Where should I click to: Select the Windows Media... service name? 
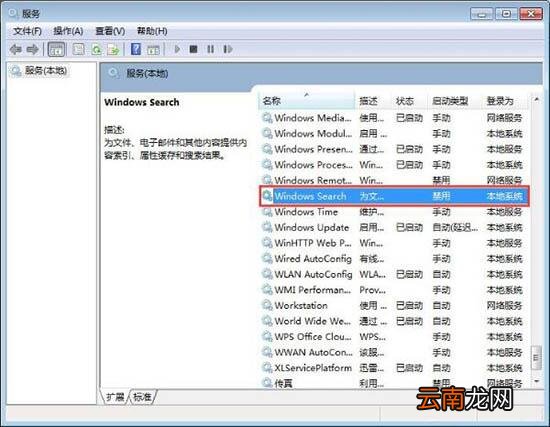[313, 118]
